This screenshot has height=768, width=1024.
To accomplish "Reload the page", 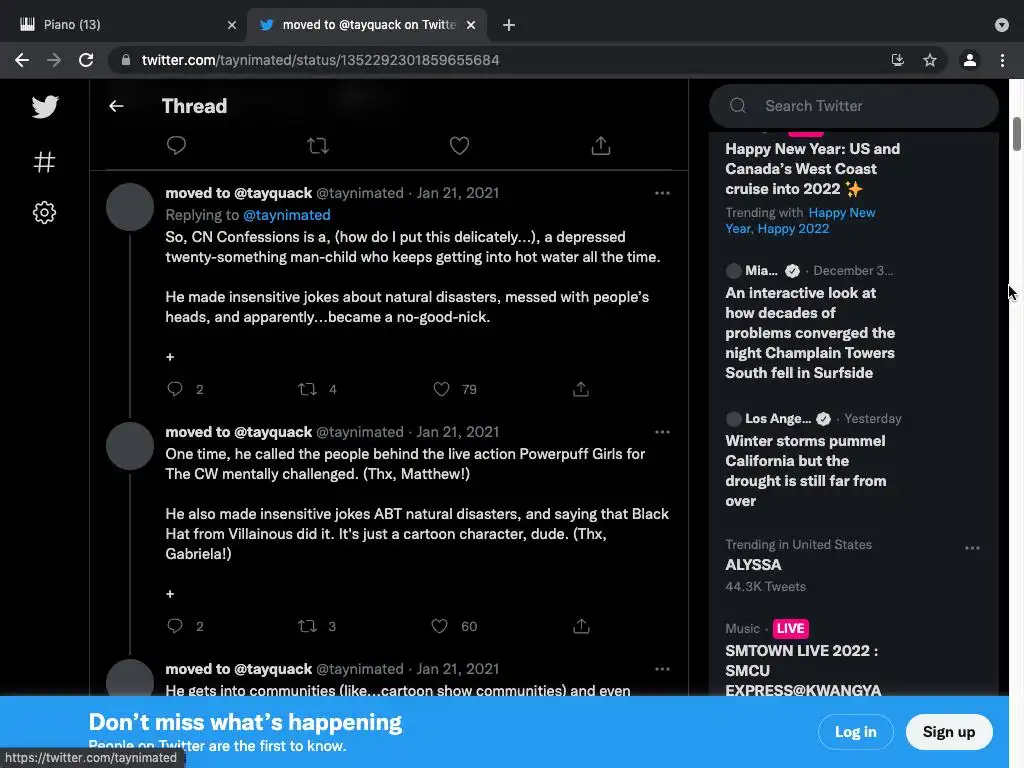I will 86,60.
